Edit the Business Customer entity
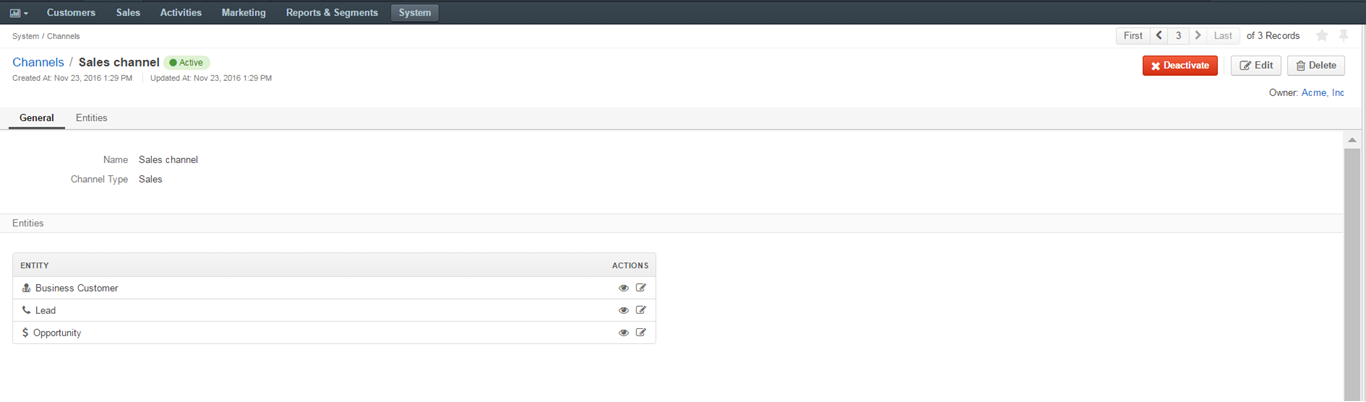This screenshot has width=1366, height=402. coord(641,288)
